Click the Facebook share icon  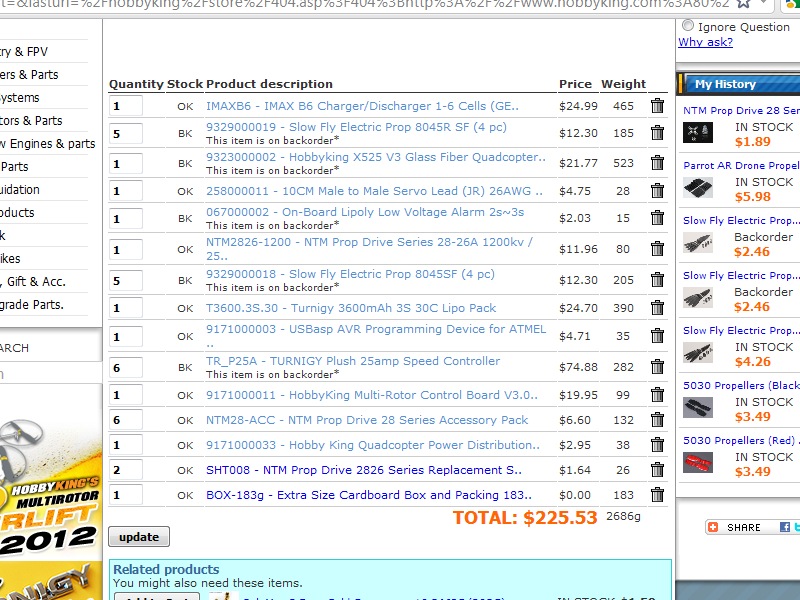[785, 527]
